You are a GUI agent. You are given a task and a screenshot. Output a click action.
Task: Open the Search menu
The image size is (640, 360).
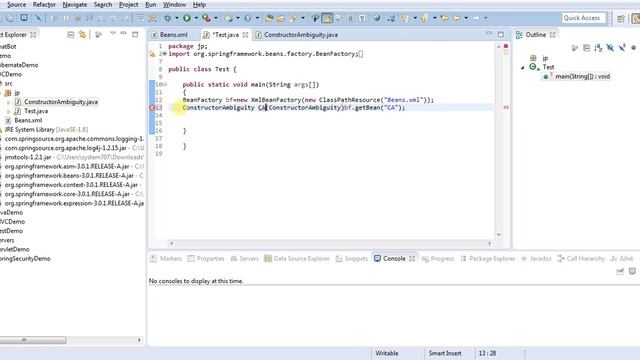point(103,4)
